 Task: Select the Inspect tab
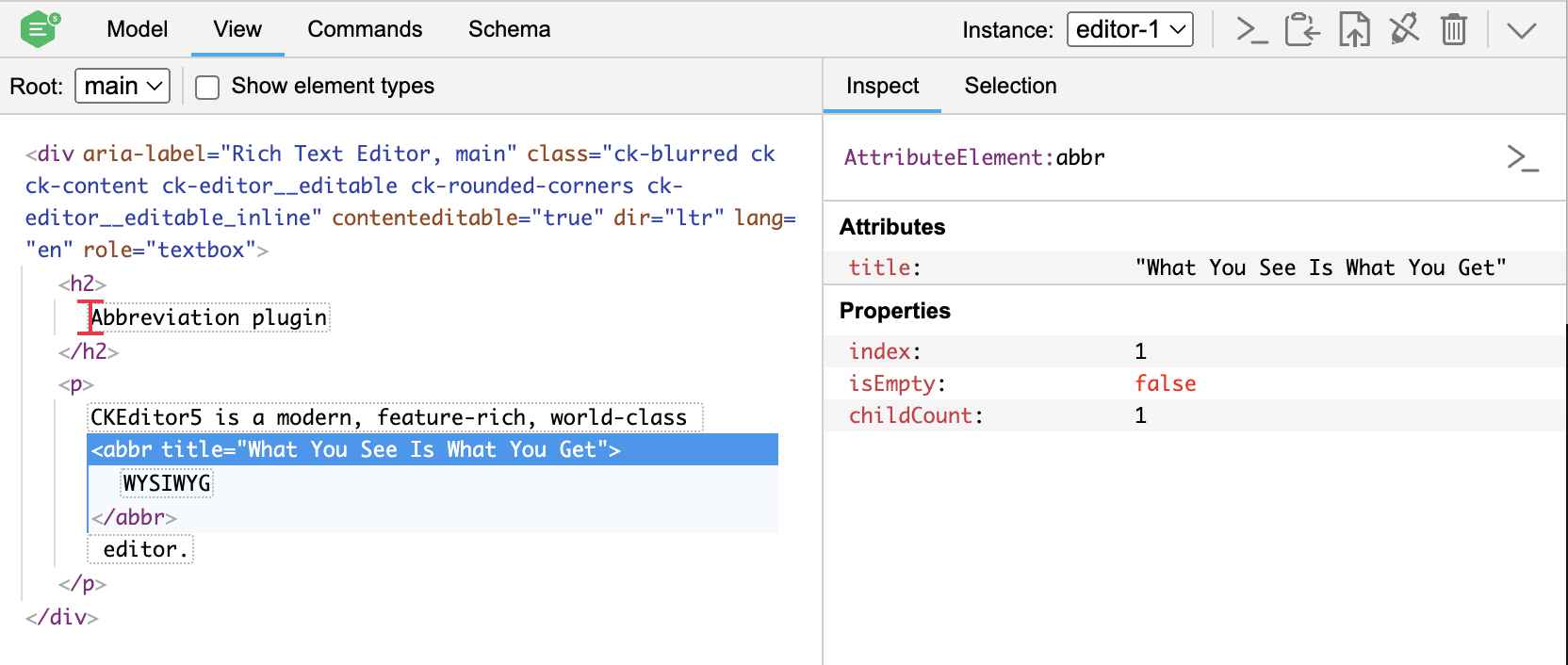[882, 86]
